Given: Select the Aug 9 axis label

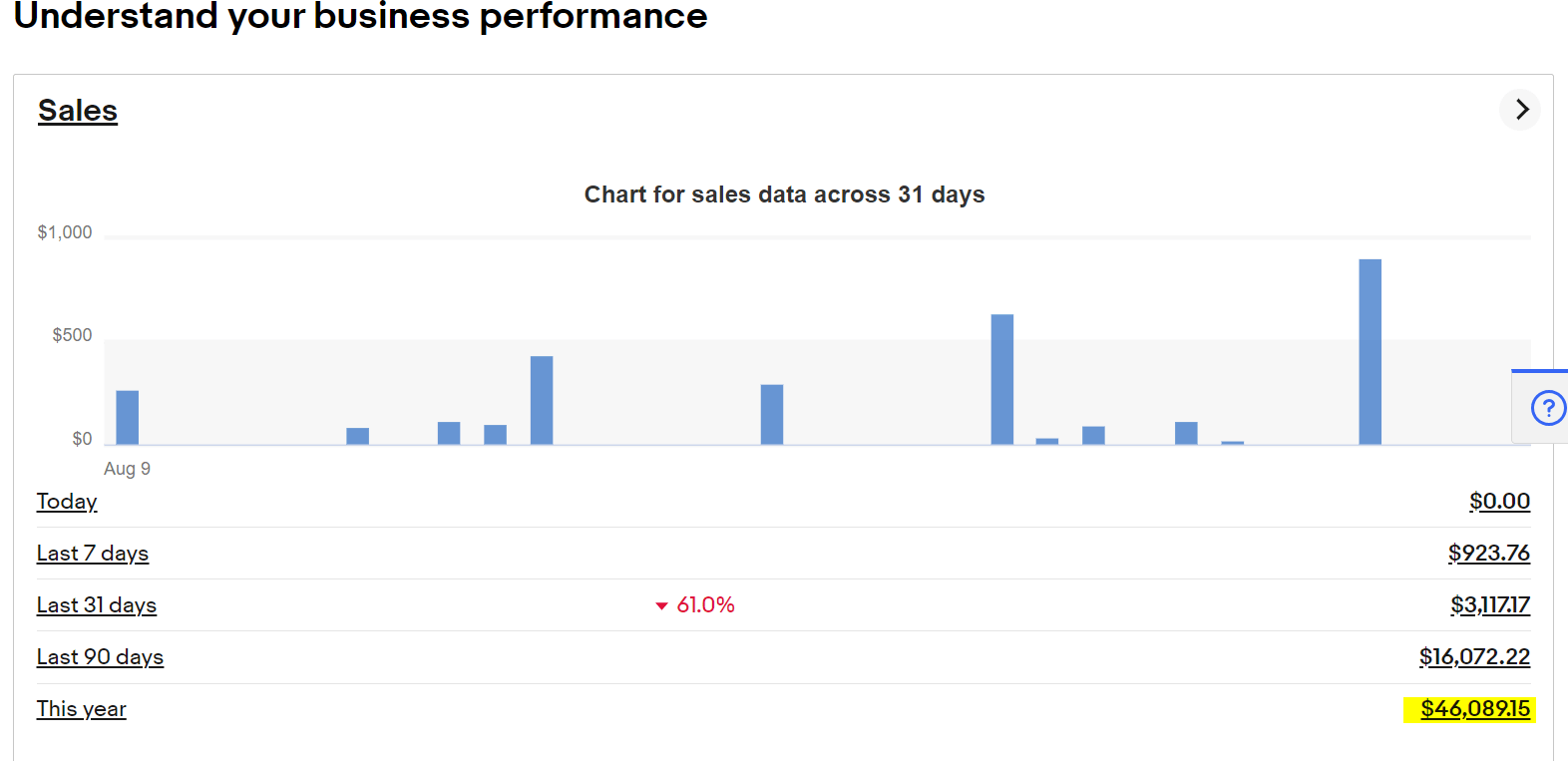Looking at the screenshot, I should (x=127, y=468).
